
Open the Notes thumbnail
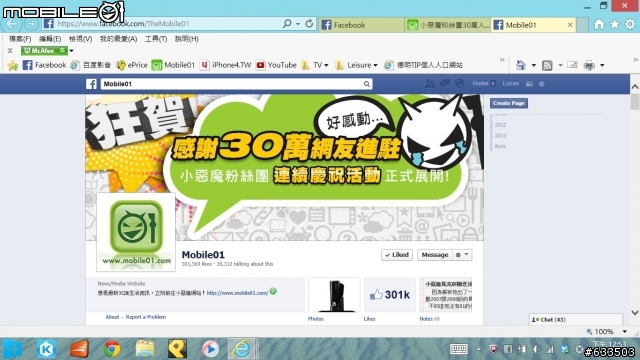click(446, 295)
